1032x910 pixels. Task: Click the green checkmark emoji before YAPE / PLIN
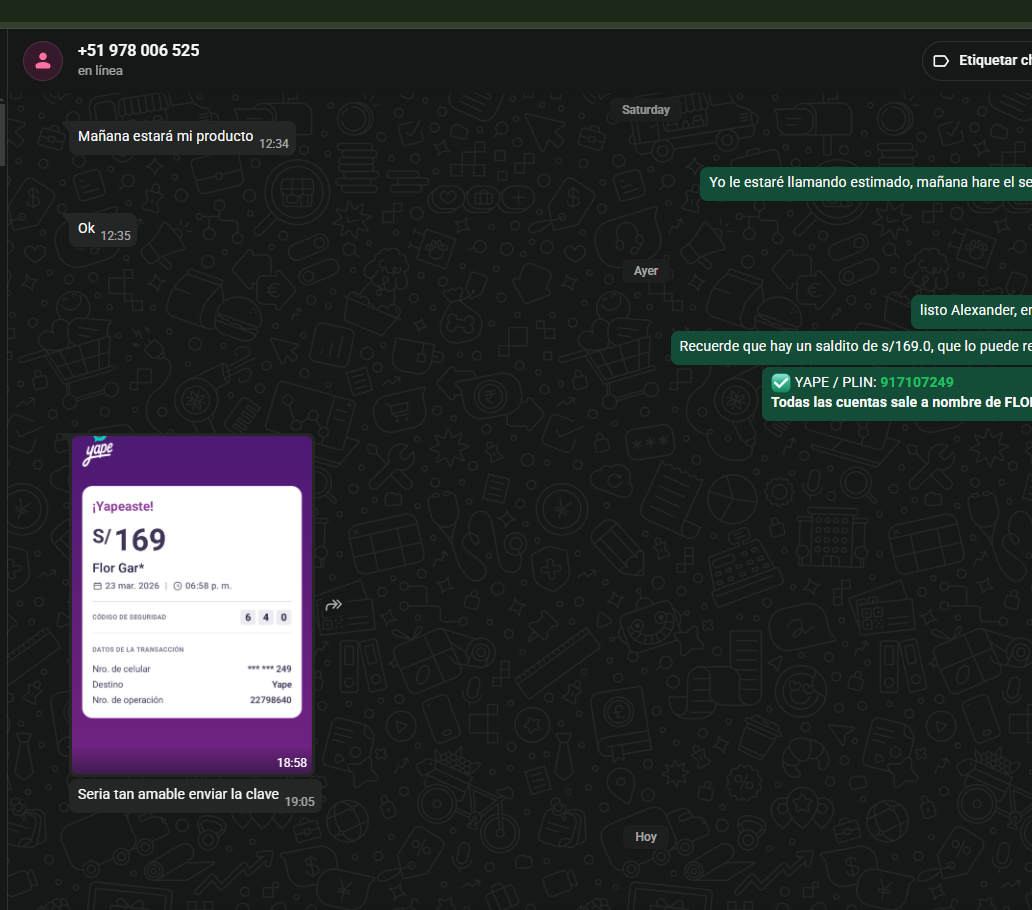click(781, 382)
